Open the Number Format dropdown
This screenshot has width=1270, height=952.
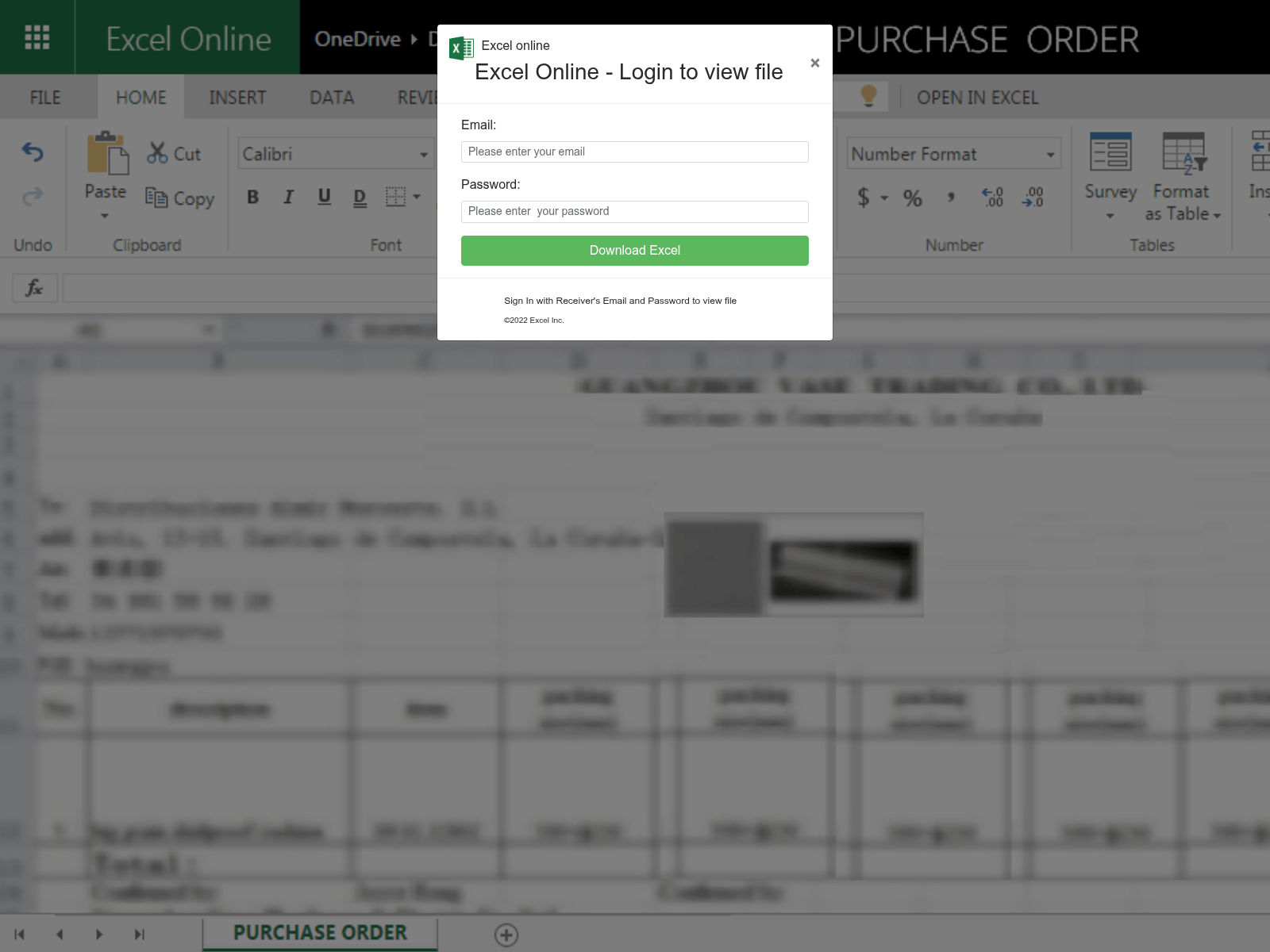pos(1050,155)
